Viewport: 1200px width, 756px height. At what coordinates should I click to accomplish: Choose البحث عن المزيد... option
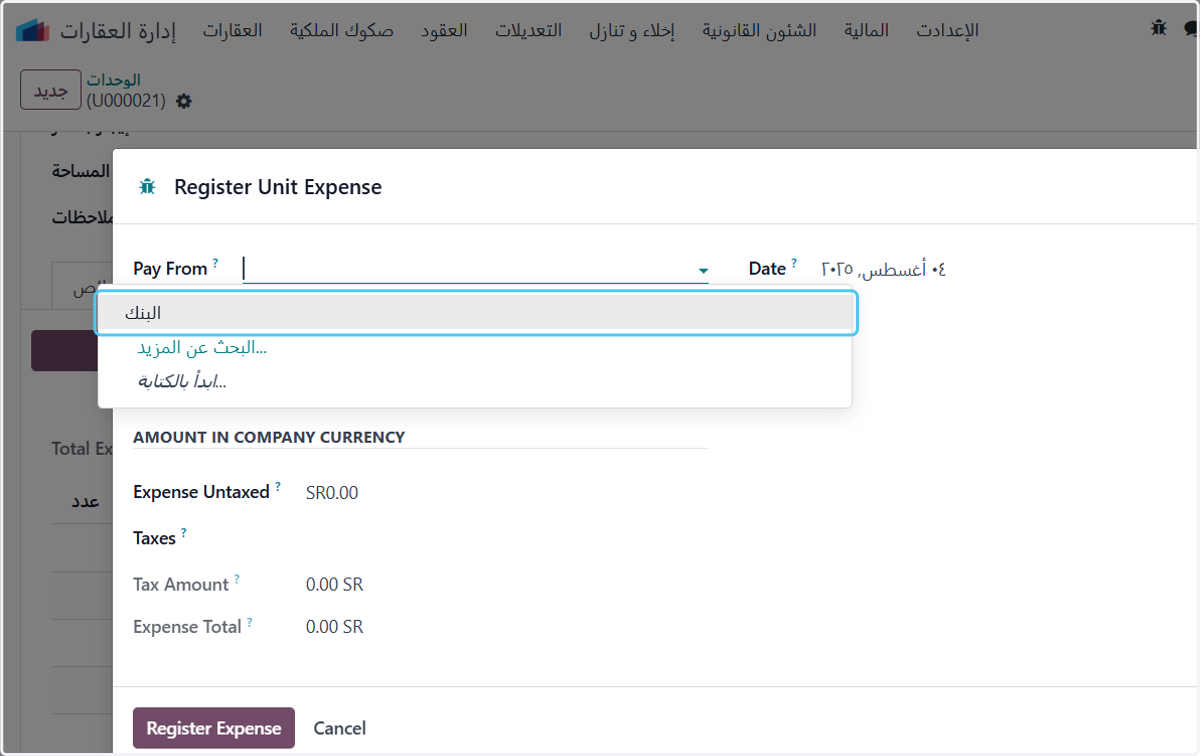[202, 348]
